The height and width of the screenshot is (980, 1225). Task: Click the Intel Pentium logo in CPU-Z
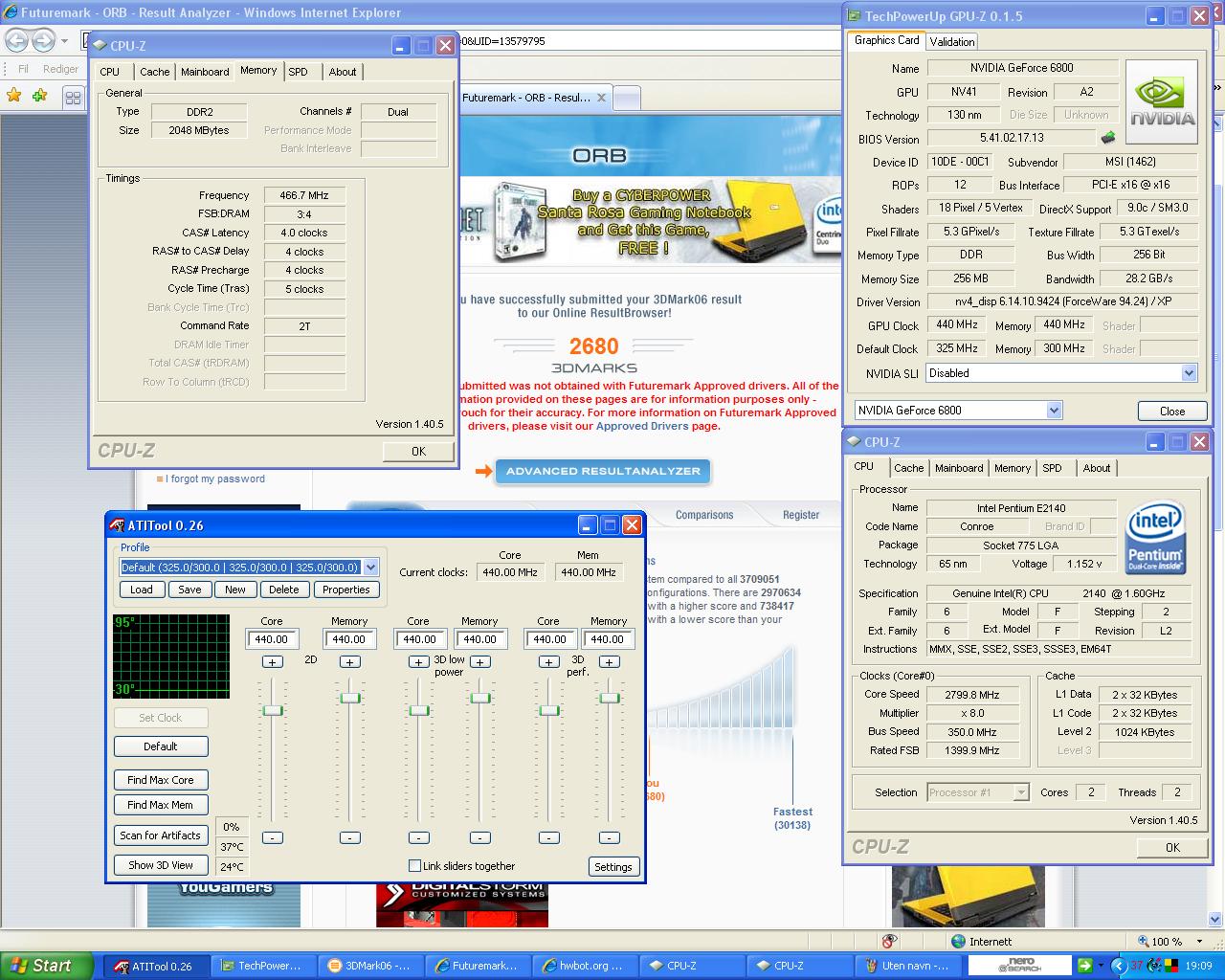coord(1156,539)
